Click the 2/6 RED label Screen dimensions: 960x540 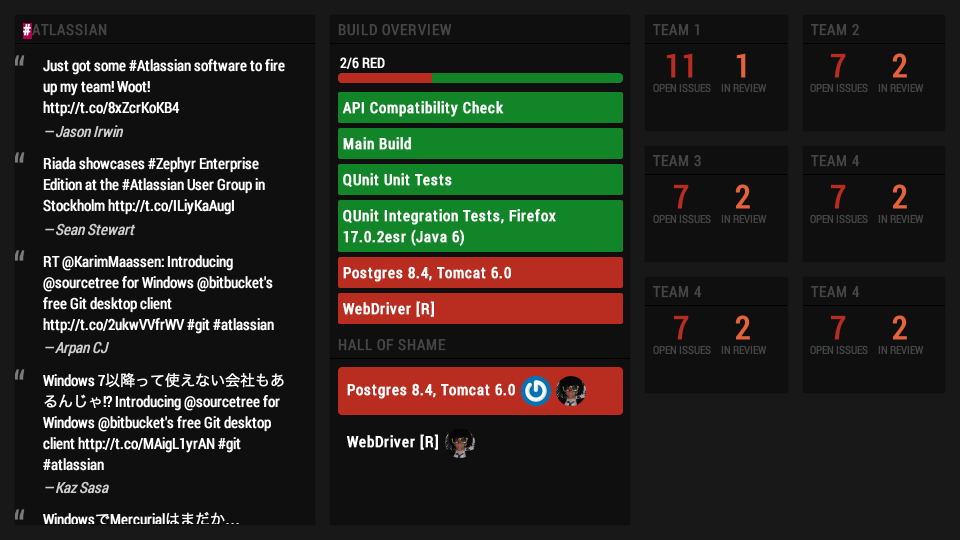[x=362, y=63]
